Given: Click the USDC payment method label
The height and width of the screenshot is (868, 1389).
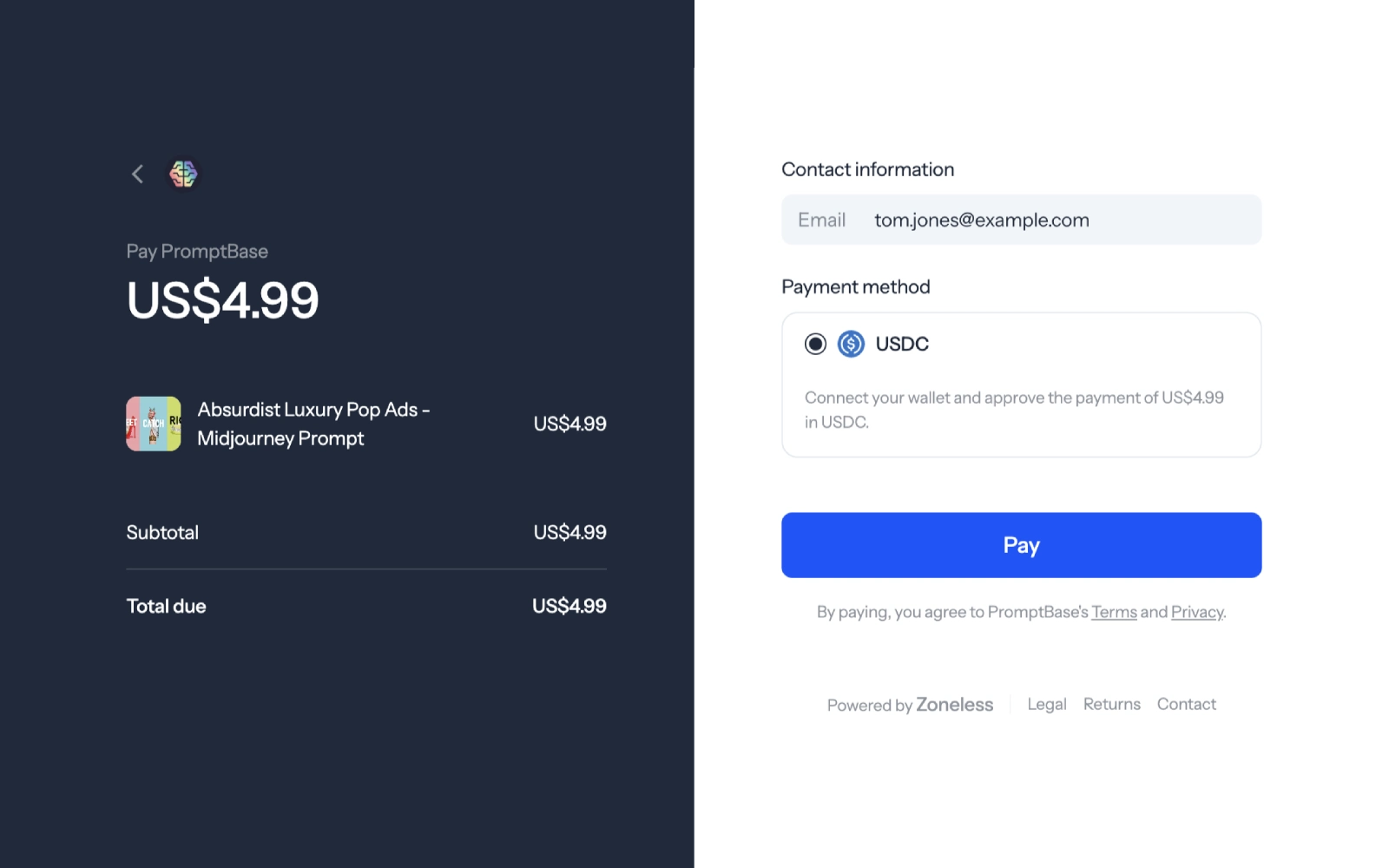Looking at the screenshot, I should 902,344.
